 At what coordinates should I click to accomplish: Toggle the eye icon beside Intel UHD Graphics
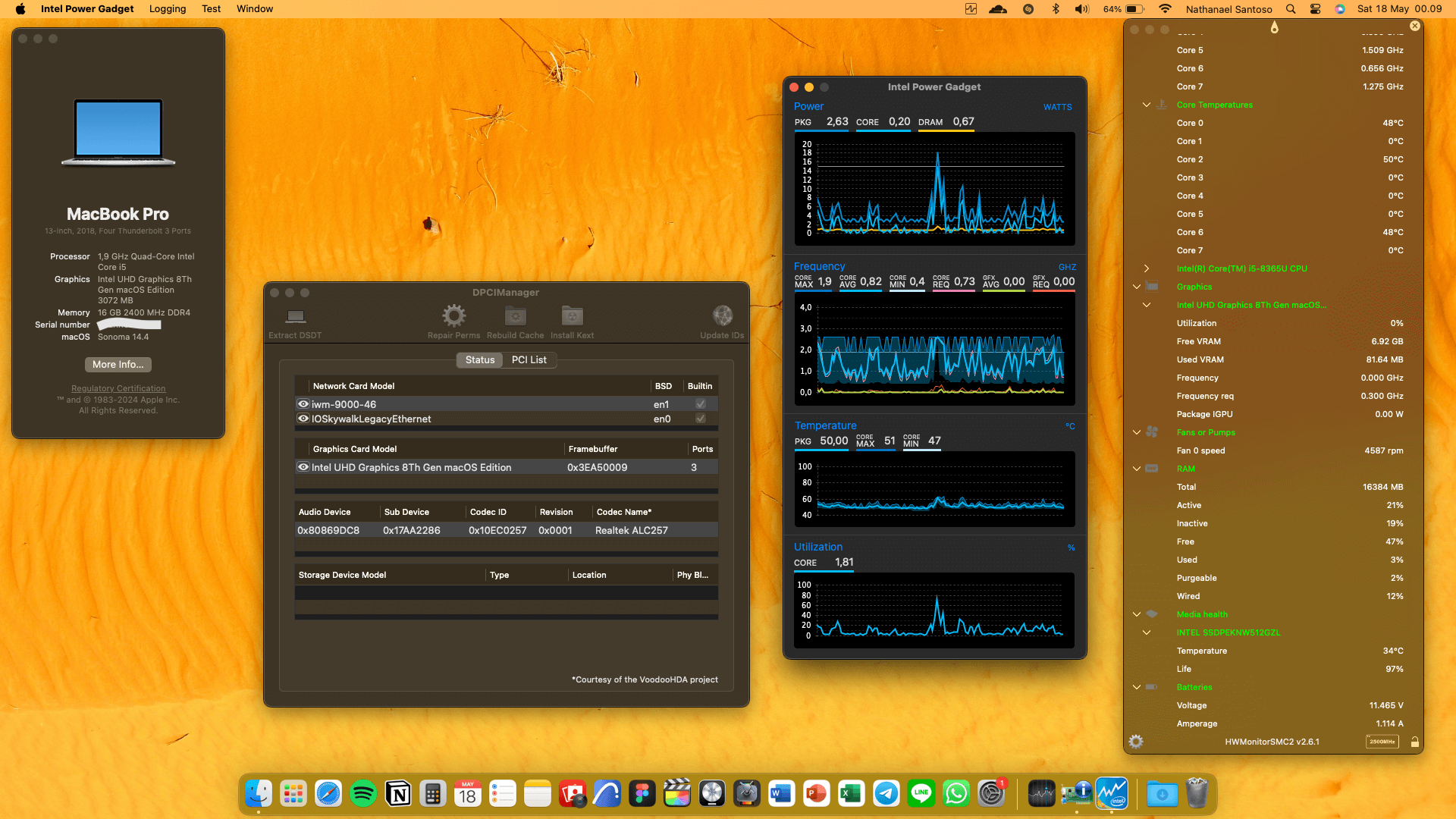(303, 467)
